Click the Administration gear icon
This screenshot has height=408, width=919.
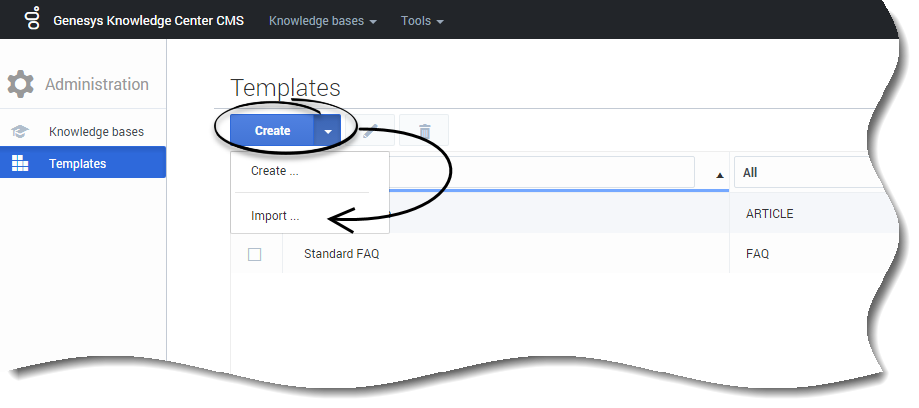point(21,85)
